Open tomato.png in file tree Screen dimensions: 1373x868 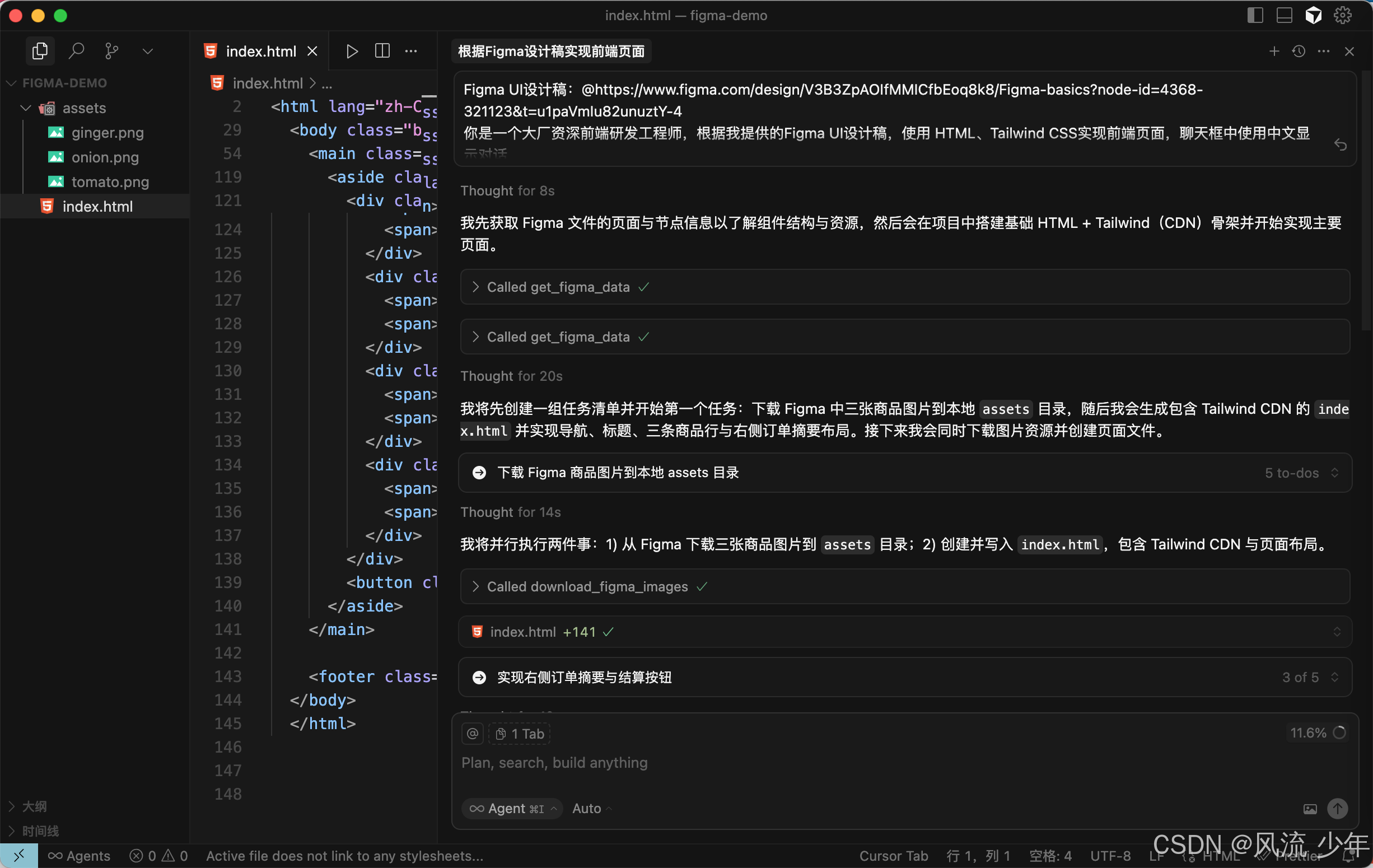coord(110,181)
